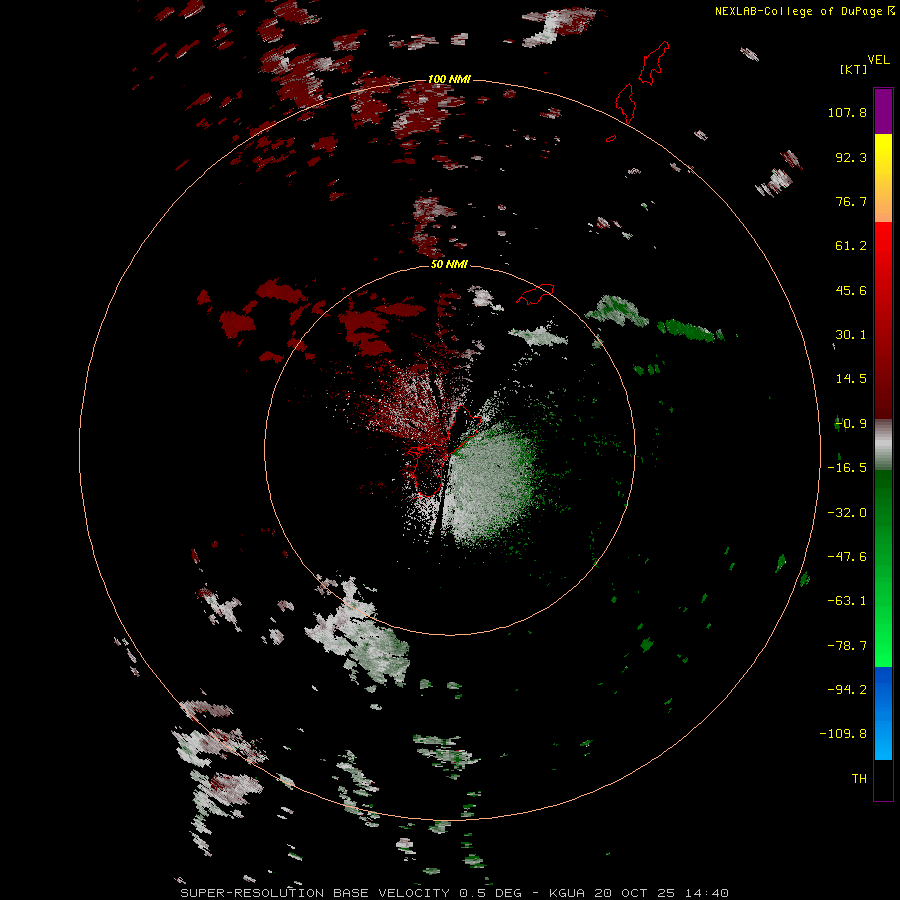900x900 pixels.
Task: Click the -63.1 scale value
Action: [x=847, y=601]
